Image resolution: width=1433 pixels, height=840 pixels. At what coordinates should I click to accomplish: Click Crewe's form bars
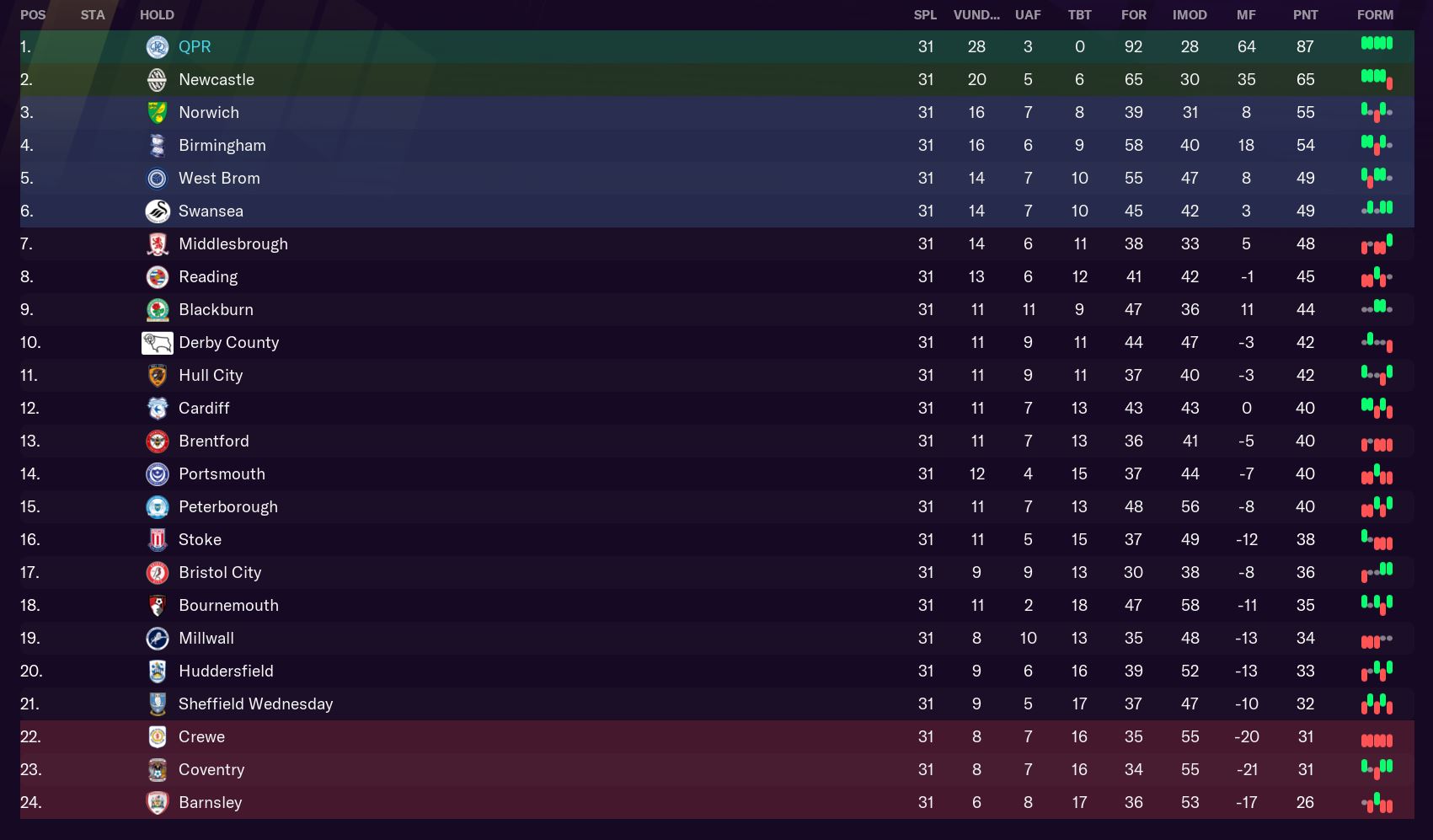pos(1377,741)
